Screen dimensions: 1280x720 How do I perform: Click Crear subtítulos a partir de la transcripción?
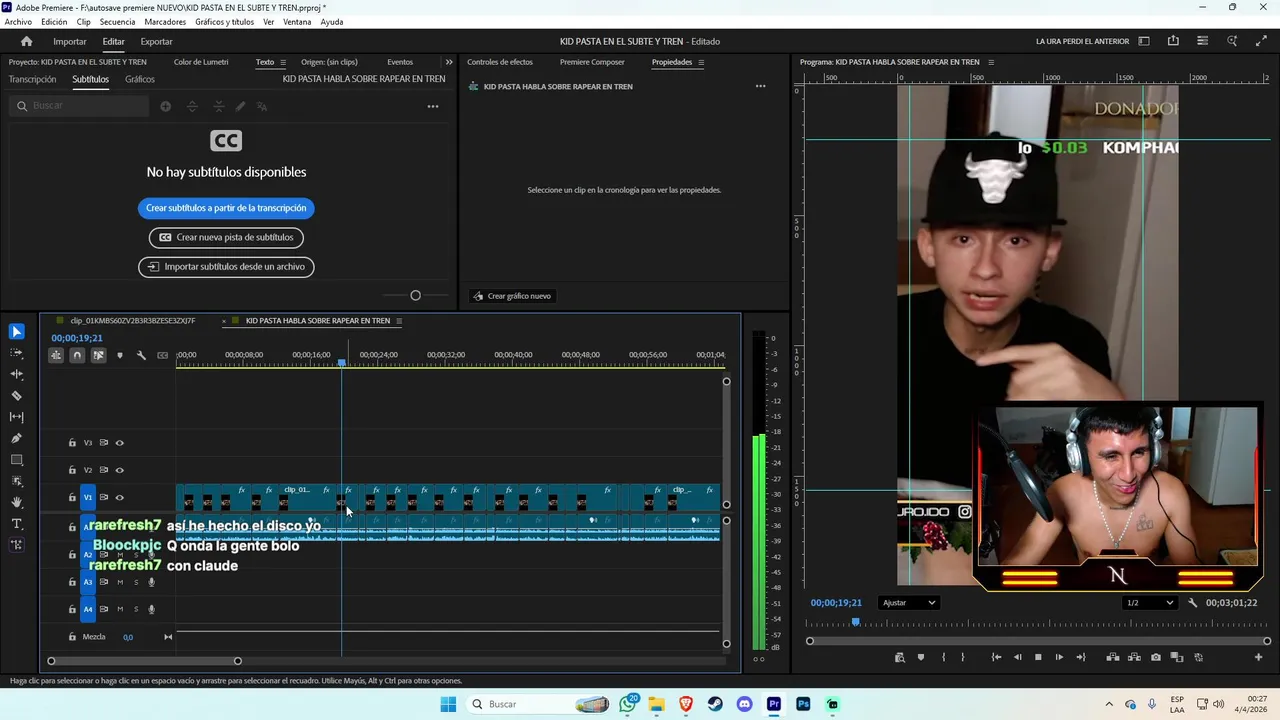point(226,208)
